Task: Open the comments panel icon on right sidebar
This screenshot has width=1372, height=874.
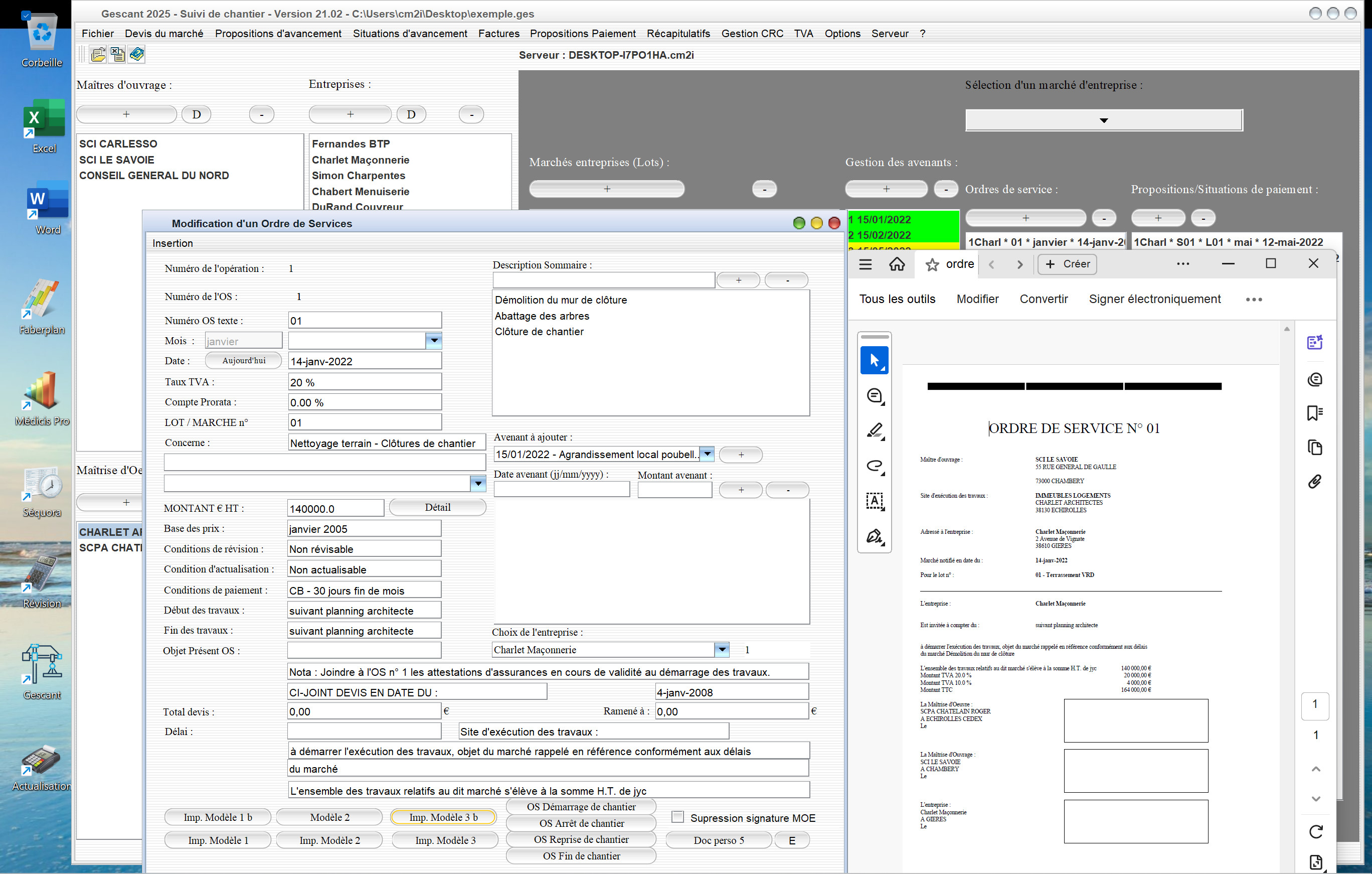Action: coord(1315,379)
